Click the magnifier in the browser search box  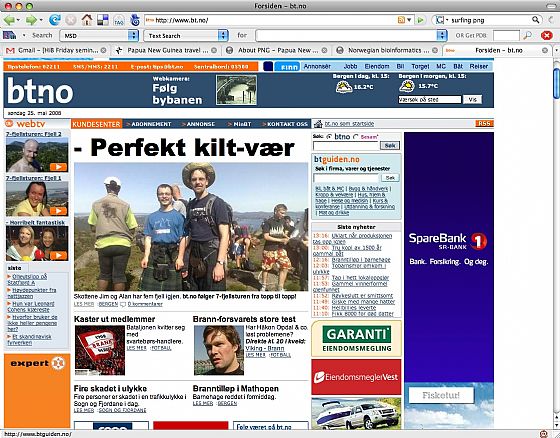tap(535, 20)
